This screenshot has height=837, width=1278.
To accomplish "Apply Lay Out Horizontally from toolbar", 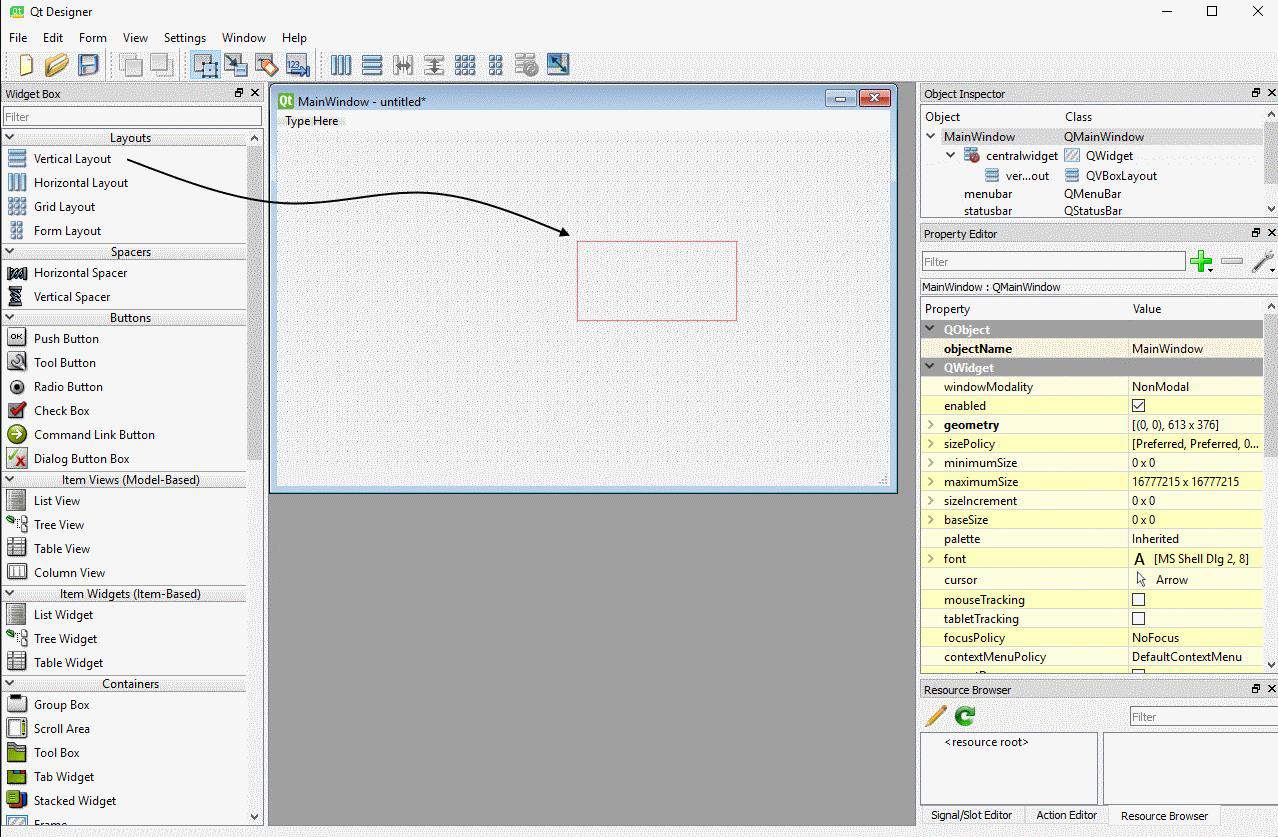I will 341,65.
